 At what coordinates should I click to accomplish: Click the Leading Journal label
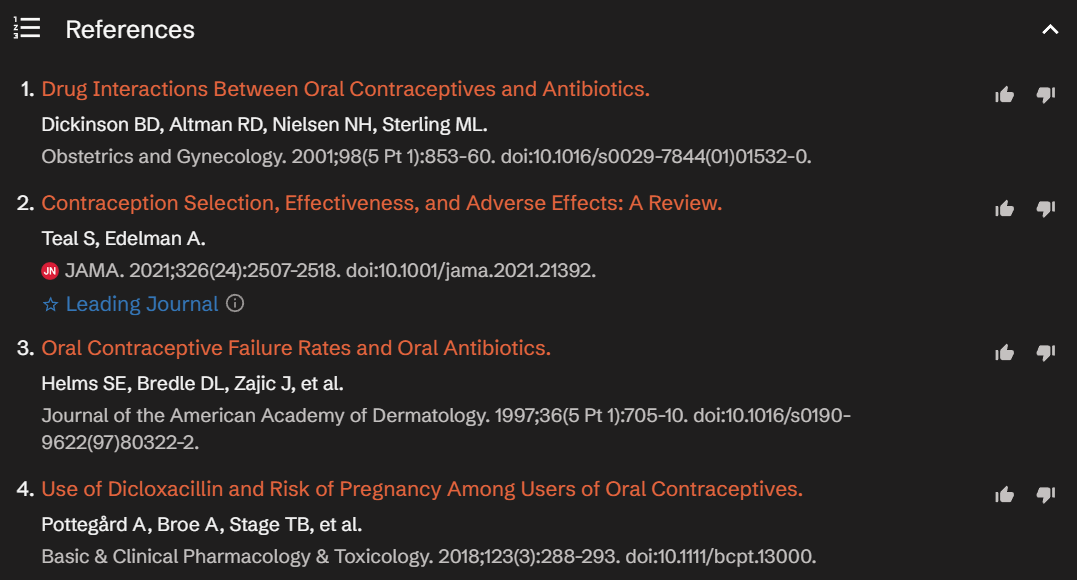[141, 304]
